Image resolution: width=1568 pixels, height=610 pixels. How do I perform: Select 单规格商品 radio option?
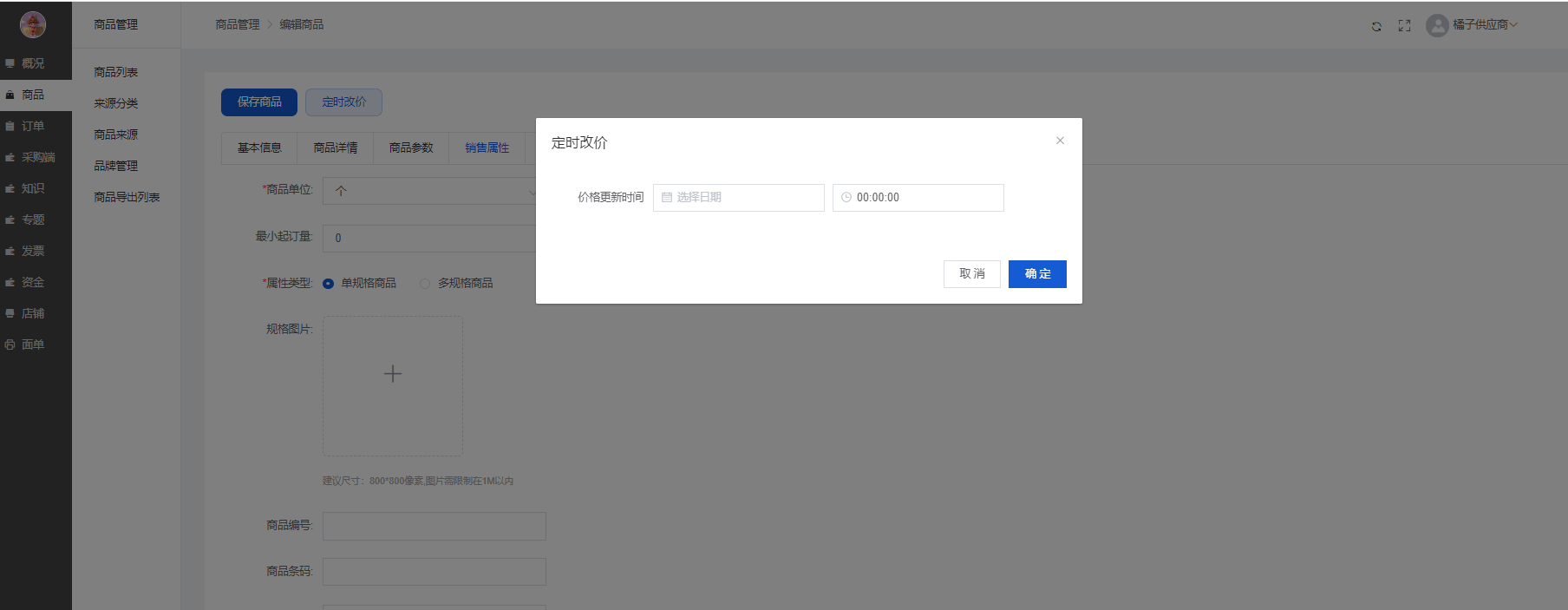coord(329,284)
